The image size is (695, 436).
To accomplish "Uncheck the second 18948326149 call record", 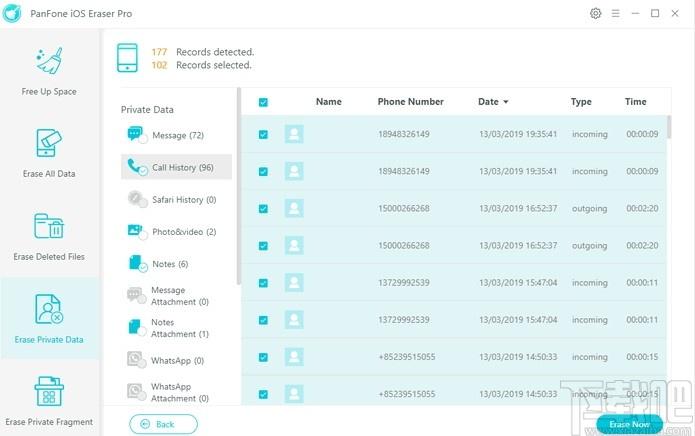I will click(x=263, y=171).
